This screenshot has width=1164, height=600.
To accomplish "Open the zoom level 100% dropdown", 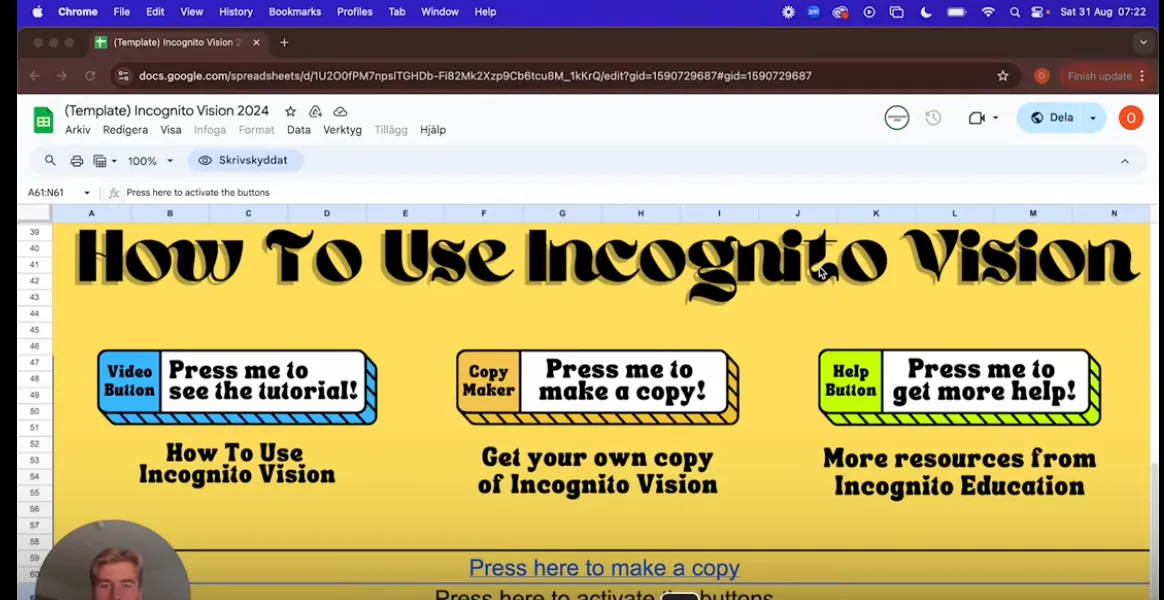I will 150,160.
